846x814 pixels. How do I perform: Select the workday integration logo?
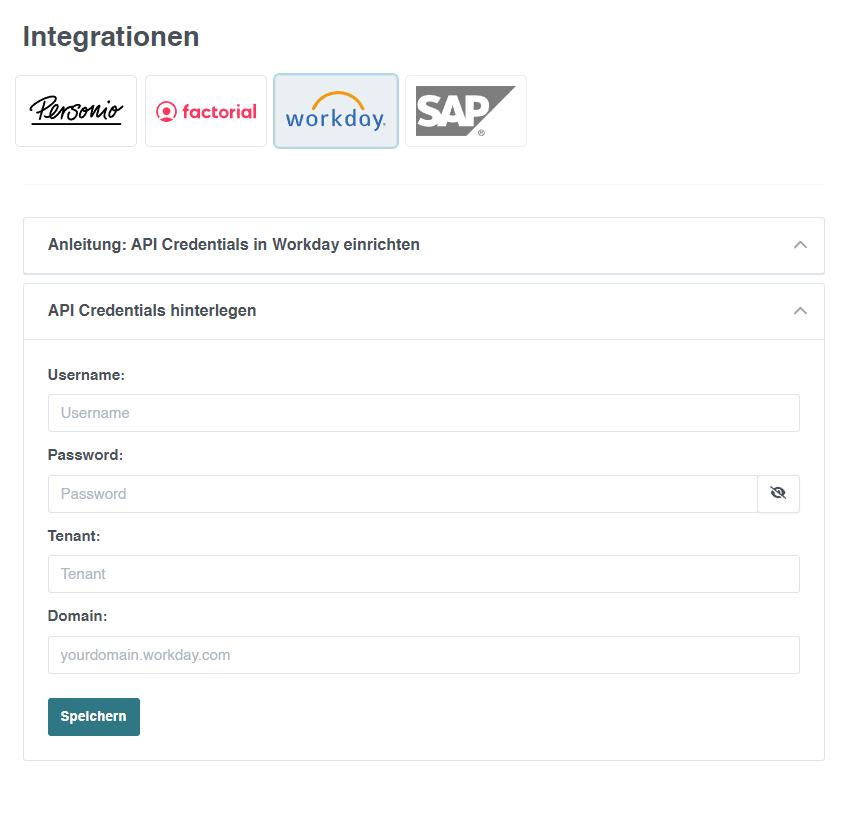[336, 111]
